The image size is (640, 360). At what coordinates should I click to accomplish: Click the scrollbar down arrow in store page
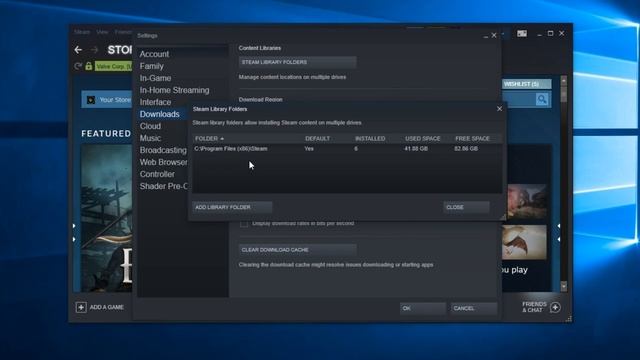coord(564,287)
